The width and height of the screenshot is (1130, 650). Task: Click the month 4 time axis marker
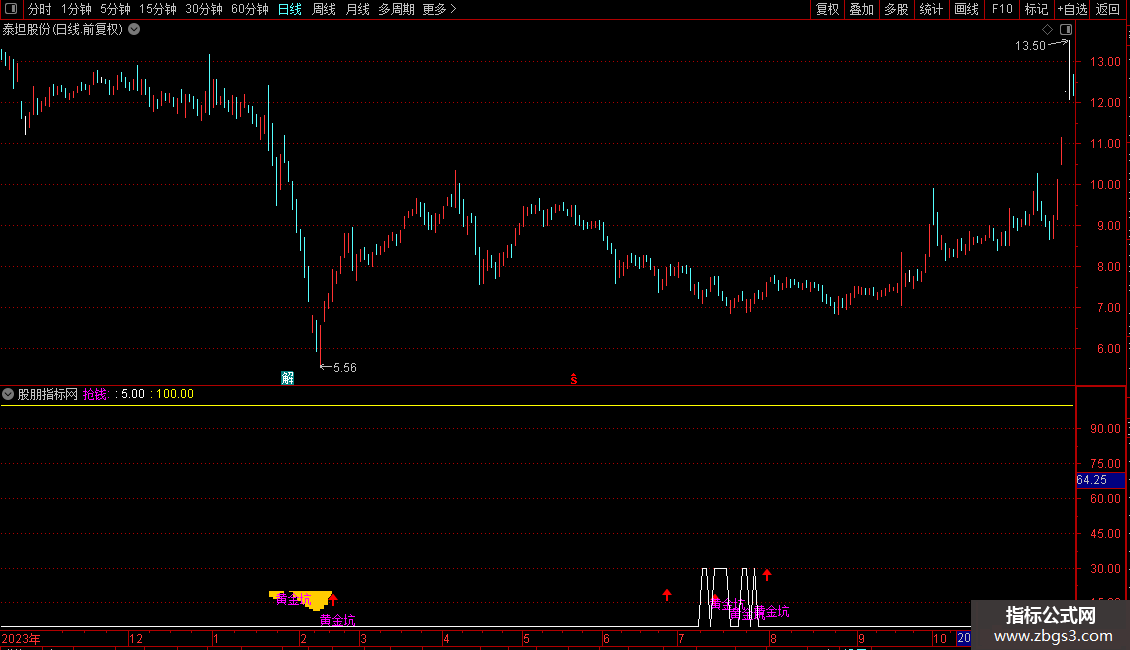pyautogui.click(x=446, y=638)
